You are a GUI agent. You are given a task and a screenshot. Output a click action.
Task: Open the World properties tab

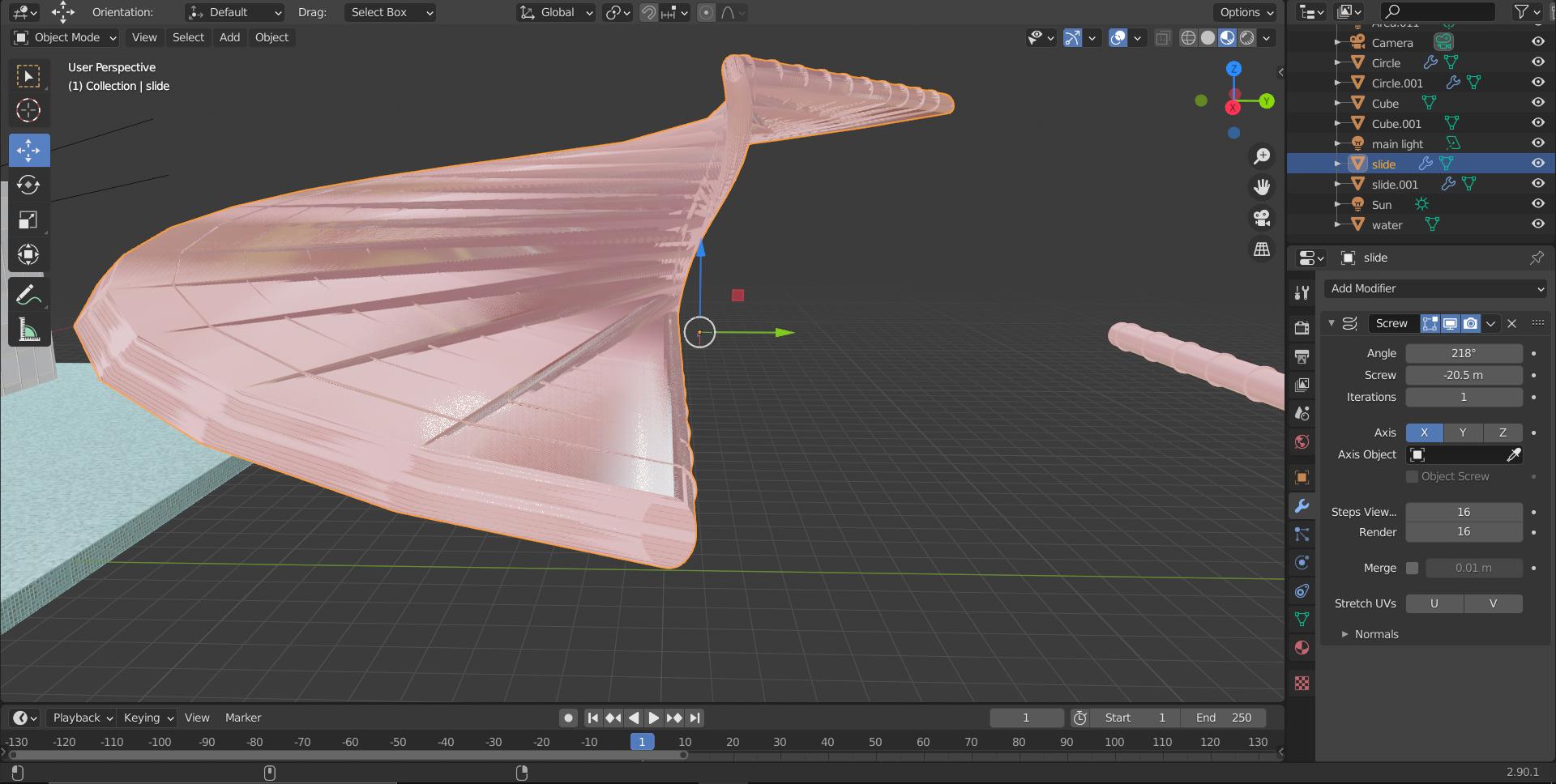[1302, 441]
